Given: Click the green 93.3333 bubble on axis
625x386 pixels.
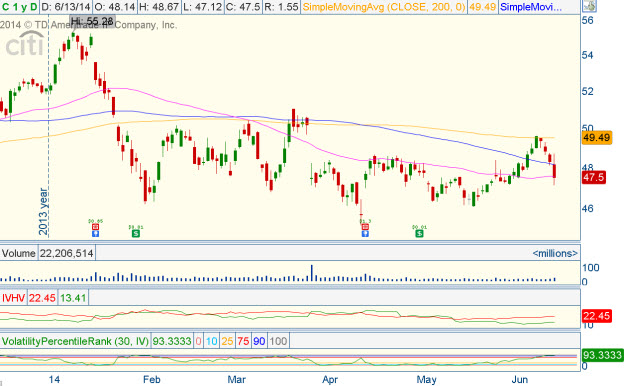Looking at the screenshot, I should 602,355.
